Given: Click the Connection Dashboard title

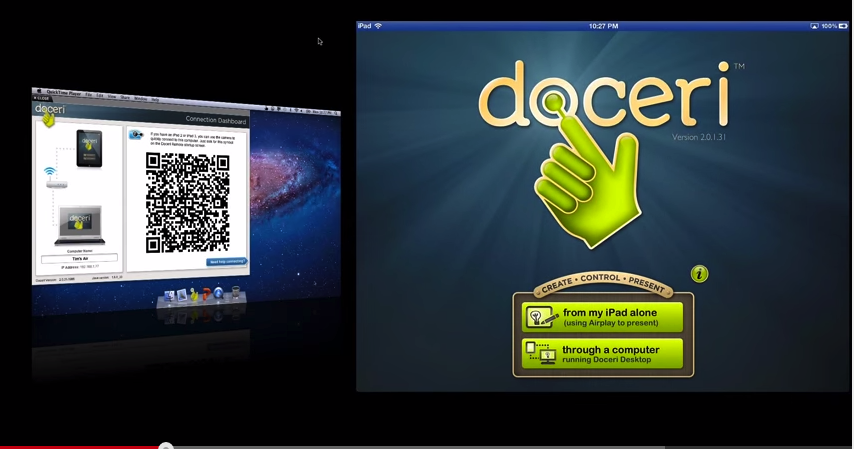Looking at the screenshot, I should click(x=216, y=120).
